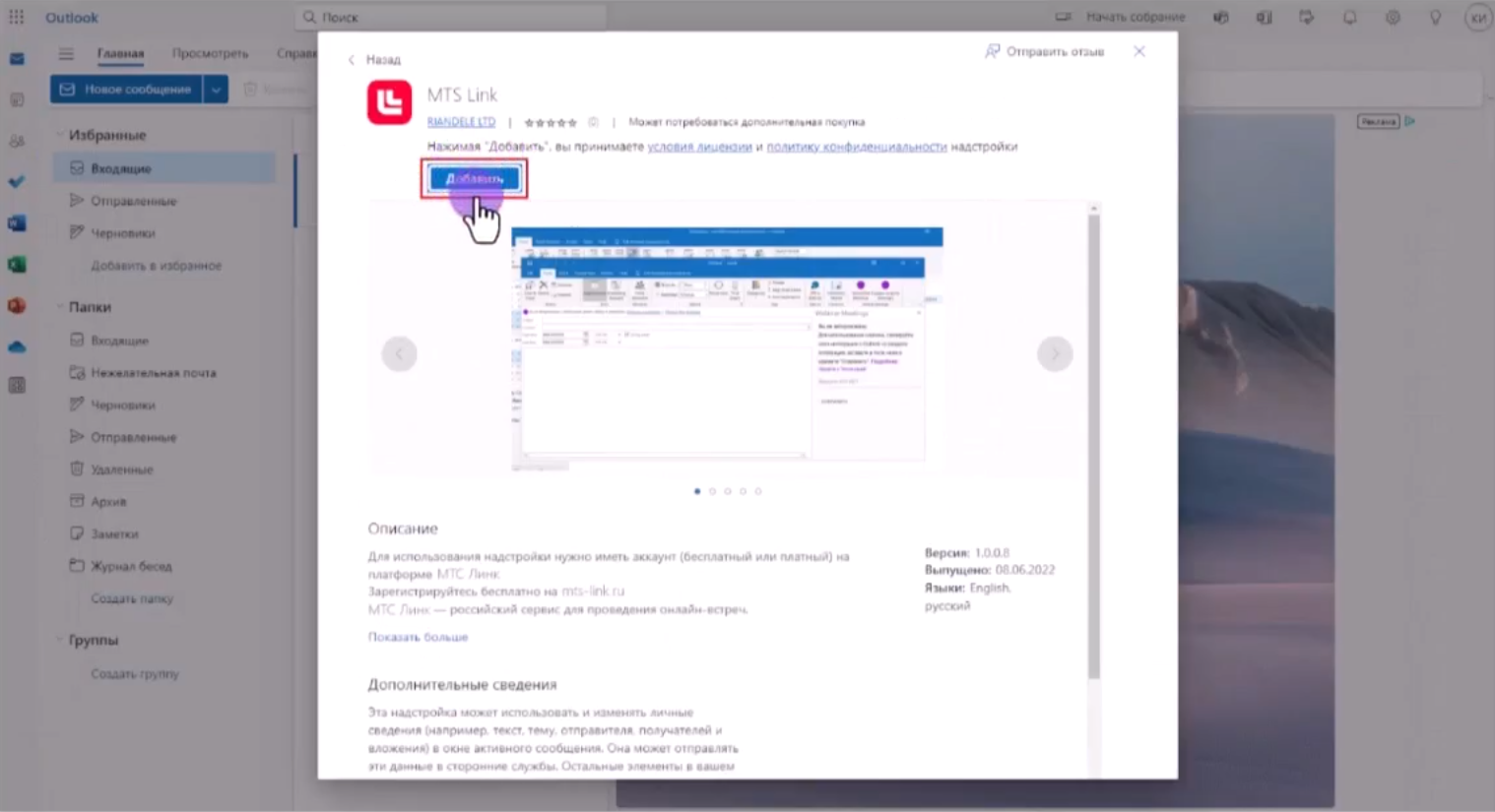The height and width of the screenshot is (812, 1495).
Task: Show notifications via the bell icon
Action: [x=1350, y=17]
